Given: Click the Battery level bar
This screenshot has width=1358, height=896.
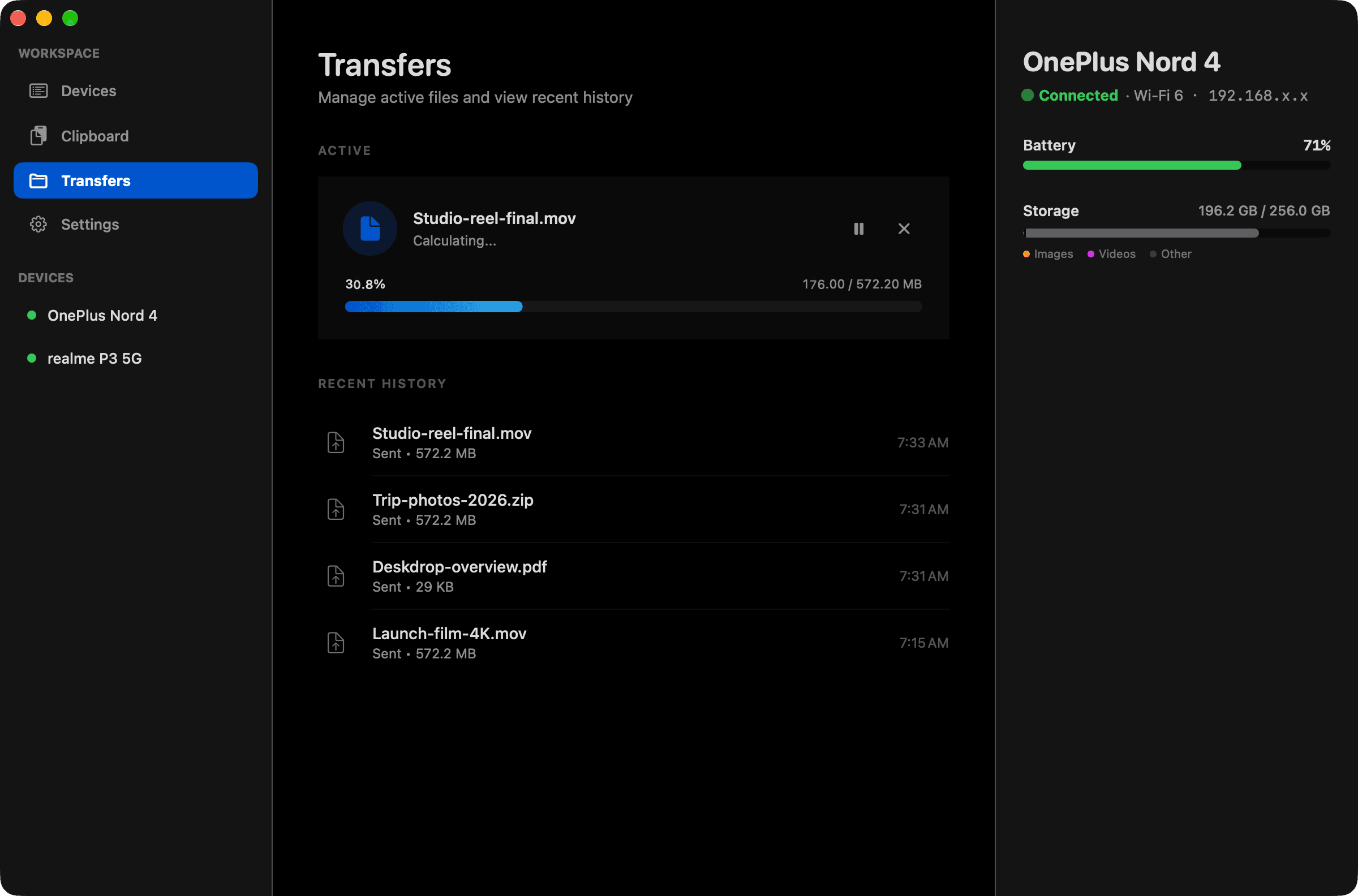Looking at the screenshot, I should (1176, 165).
